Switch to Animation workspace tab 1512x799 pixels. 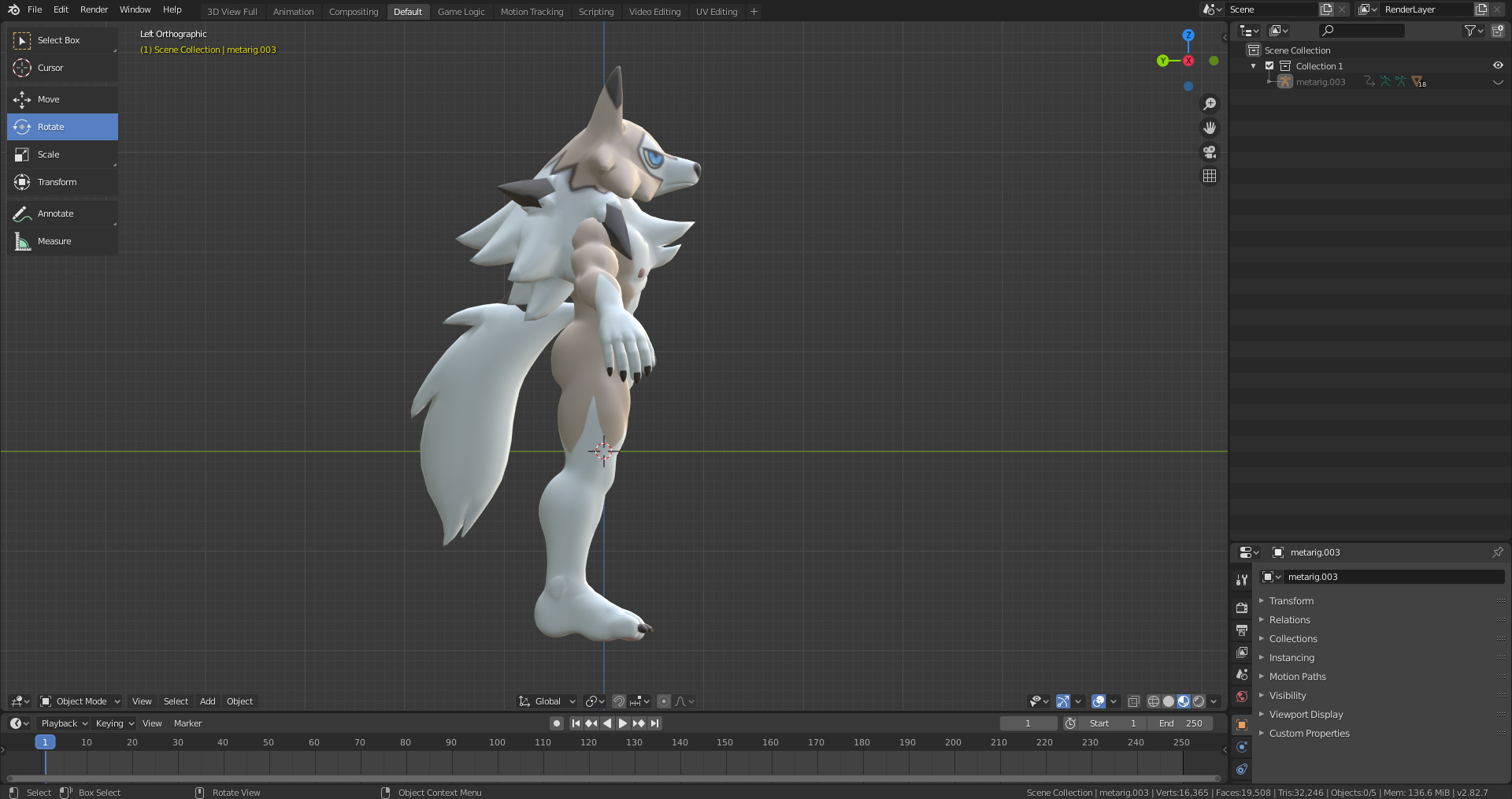[x=293, y=12]
